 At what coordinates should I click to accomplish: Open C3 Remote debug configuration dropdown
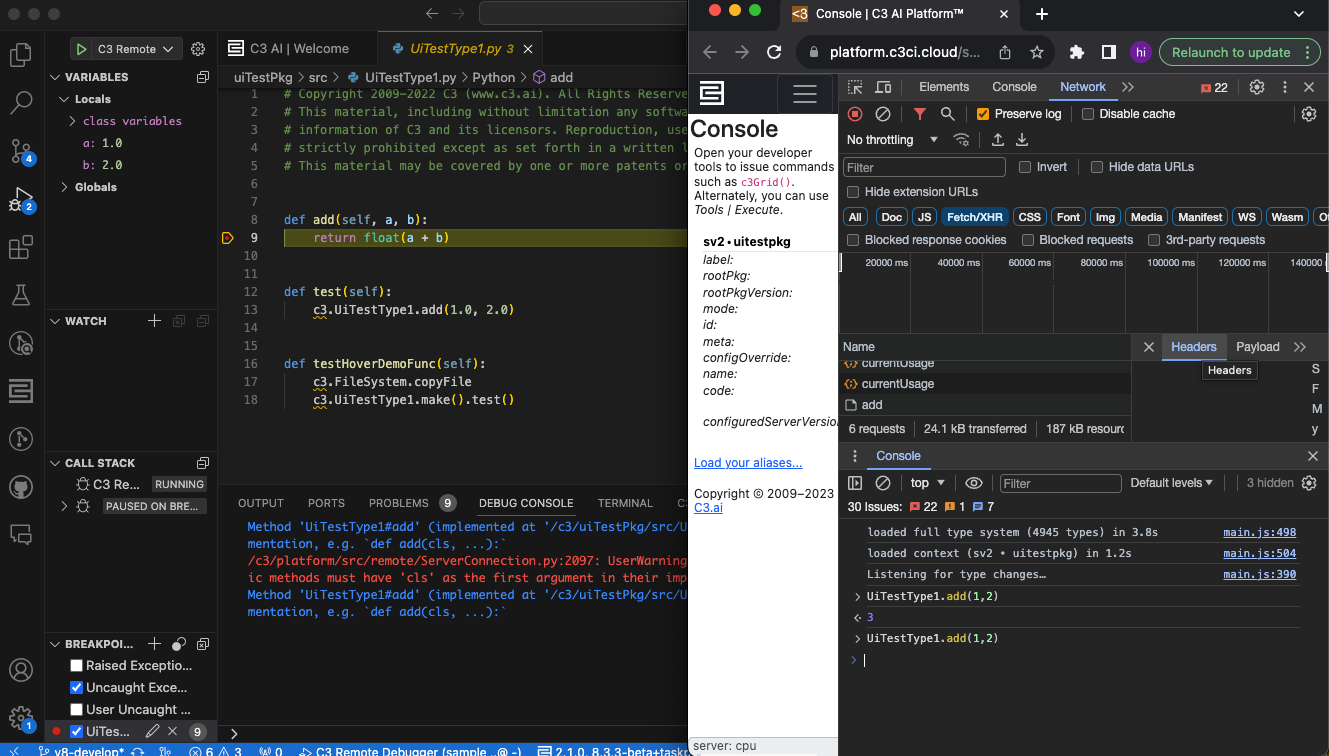(x=135, y=49)
